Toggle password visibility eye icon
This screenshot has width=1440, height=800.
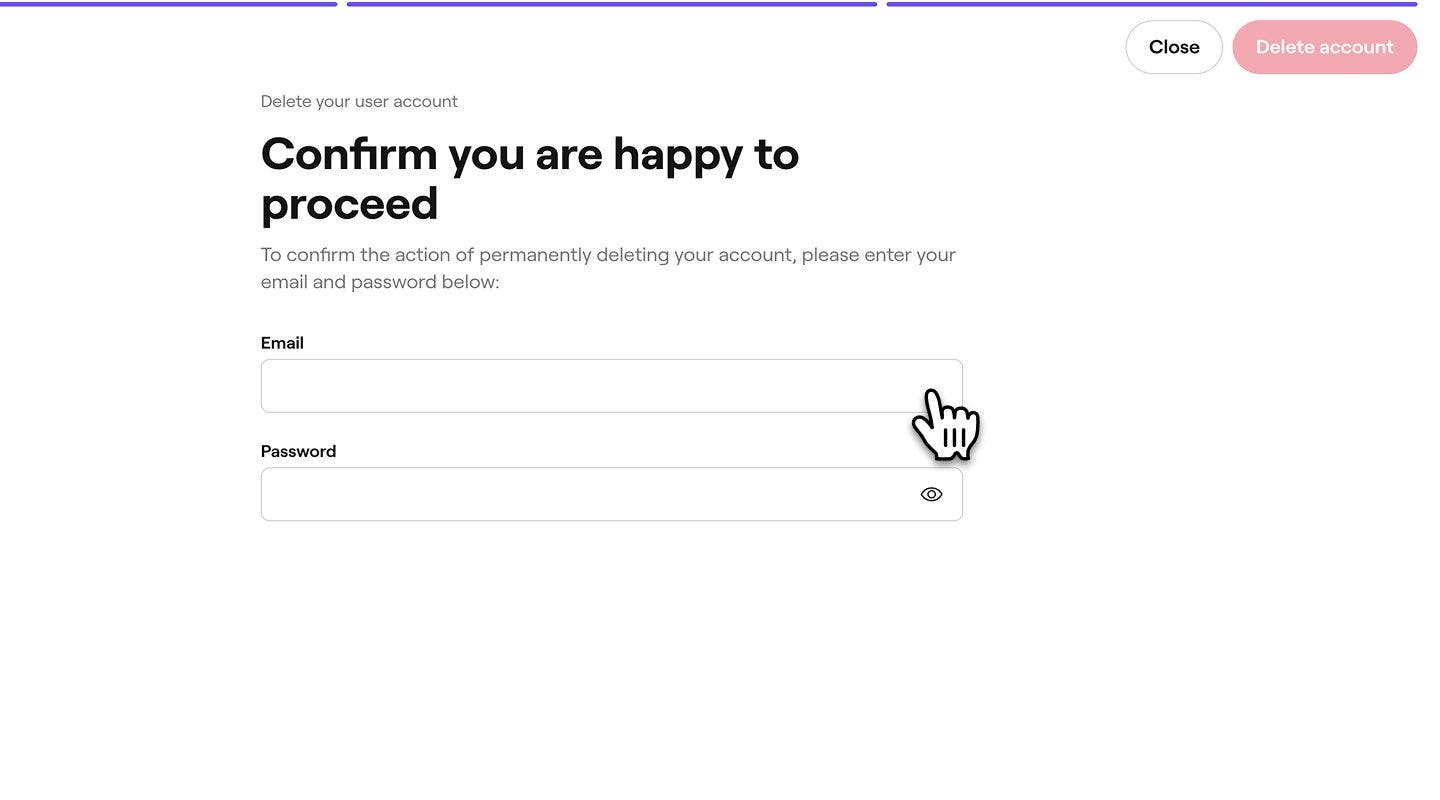coord(931,494)
